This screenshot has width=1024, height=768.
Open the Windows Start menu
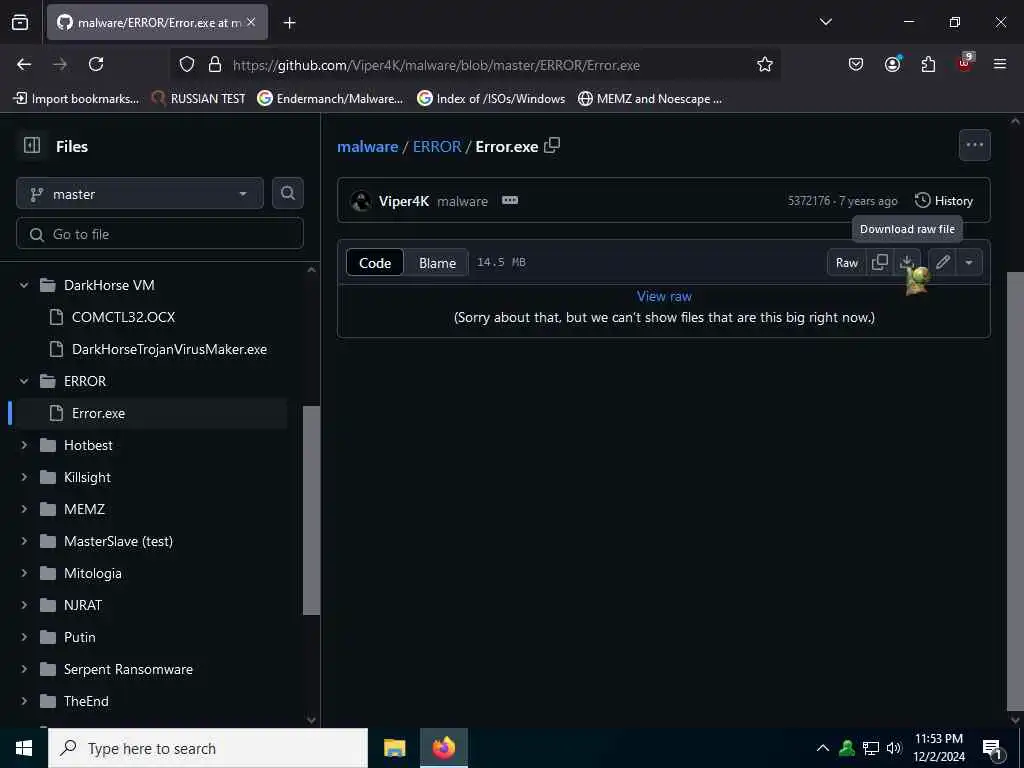(24, 748)
